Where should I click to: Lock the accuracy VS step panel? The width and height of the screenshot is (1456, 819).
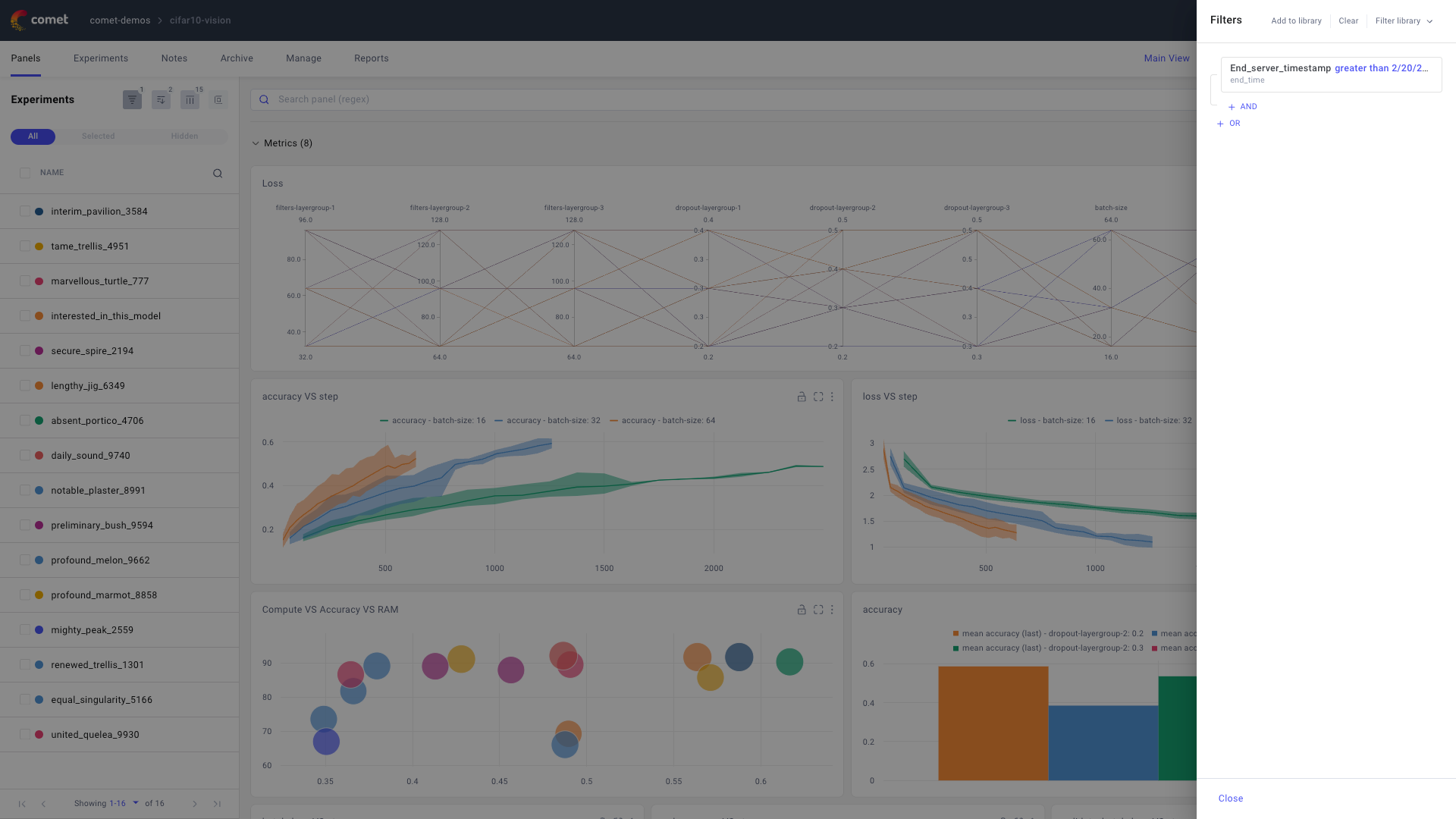(802, 397)
